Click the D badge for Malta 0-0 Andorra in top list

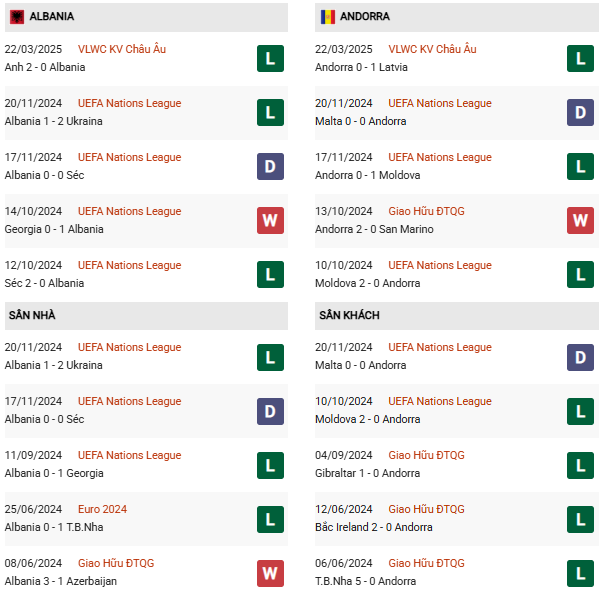click(580, 112)
